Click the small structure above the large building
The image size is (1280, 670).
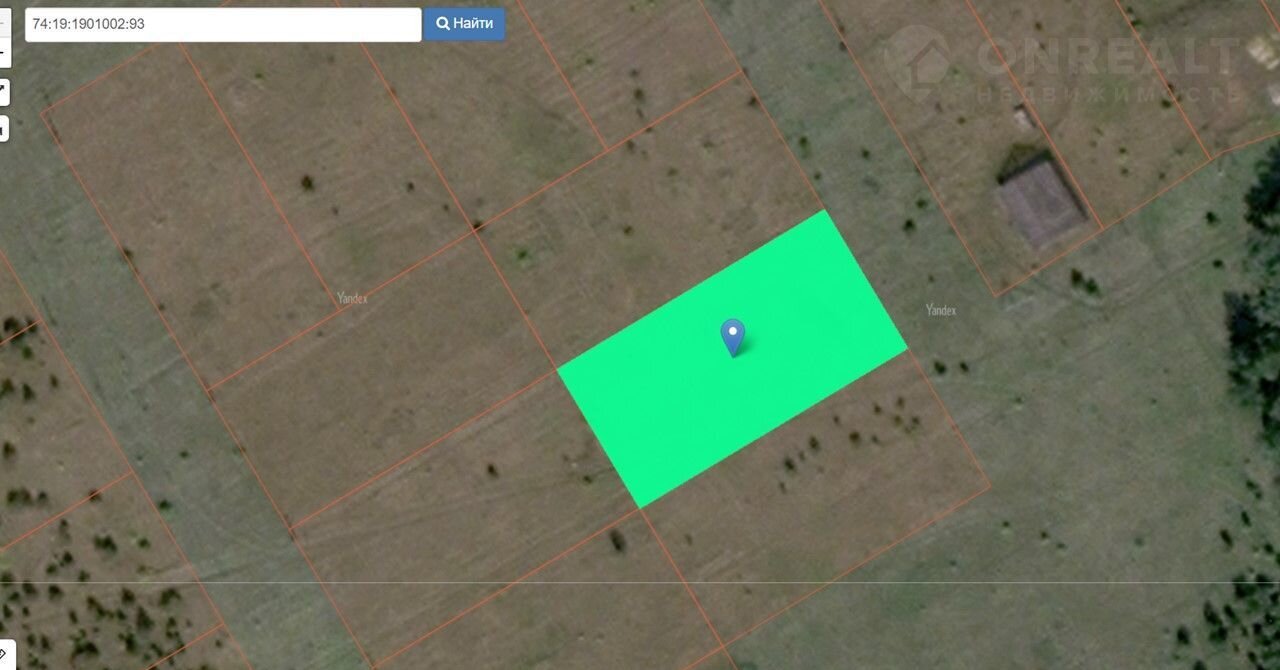1023,118
